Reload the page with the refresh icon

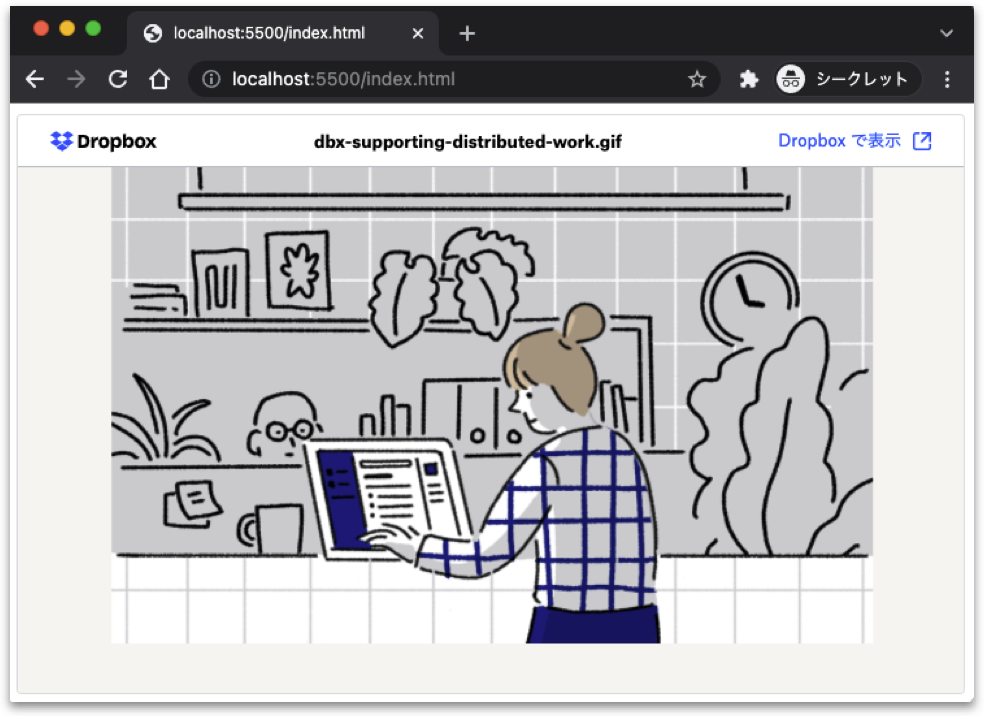pyautogui.click(x=118, y=79)
